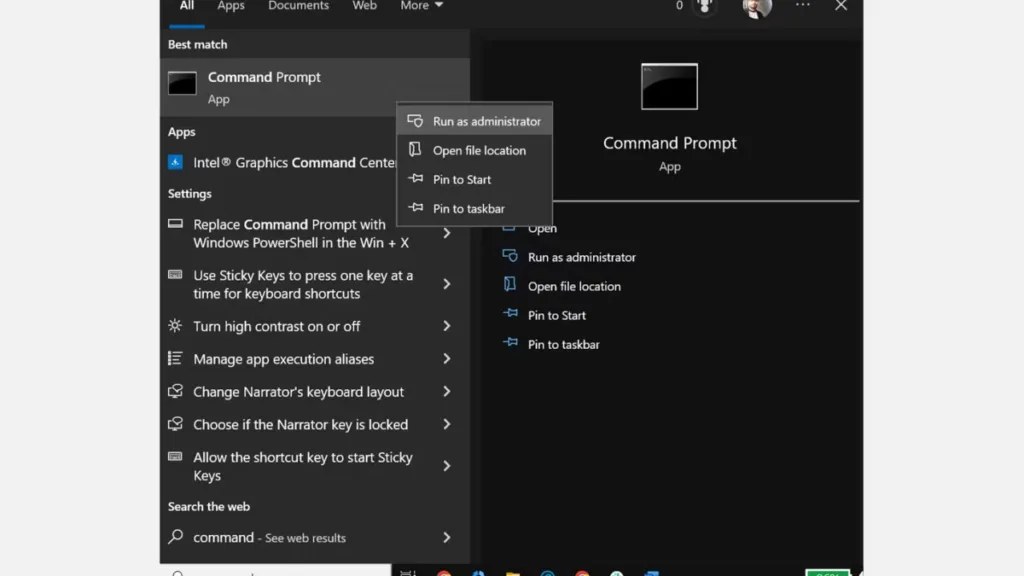Click file icon in context menu Open file location

(415, 149)
